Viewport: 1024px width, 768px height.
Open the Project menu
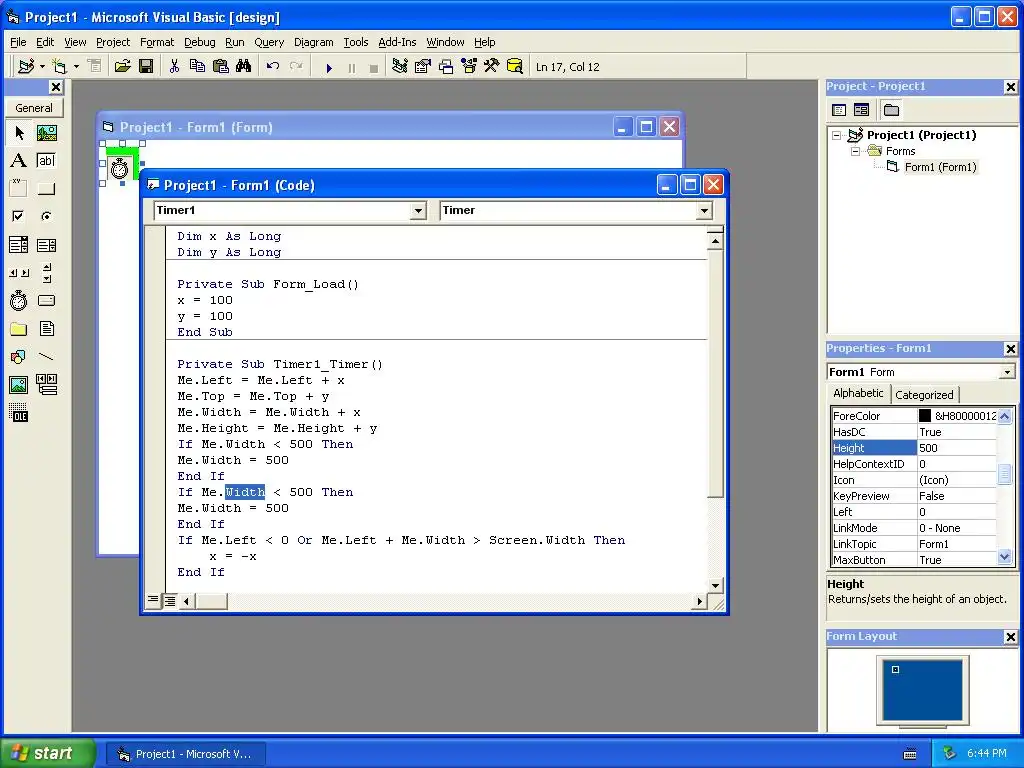[113, 42]
